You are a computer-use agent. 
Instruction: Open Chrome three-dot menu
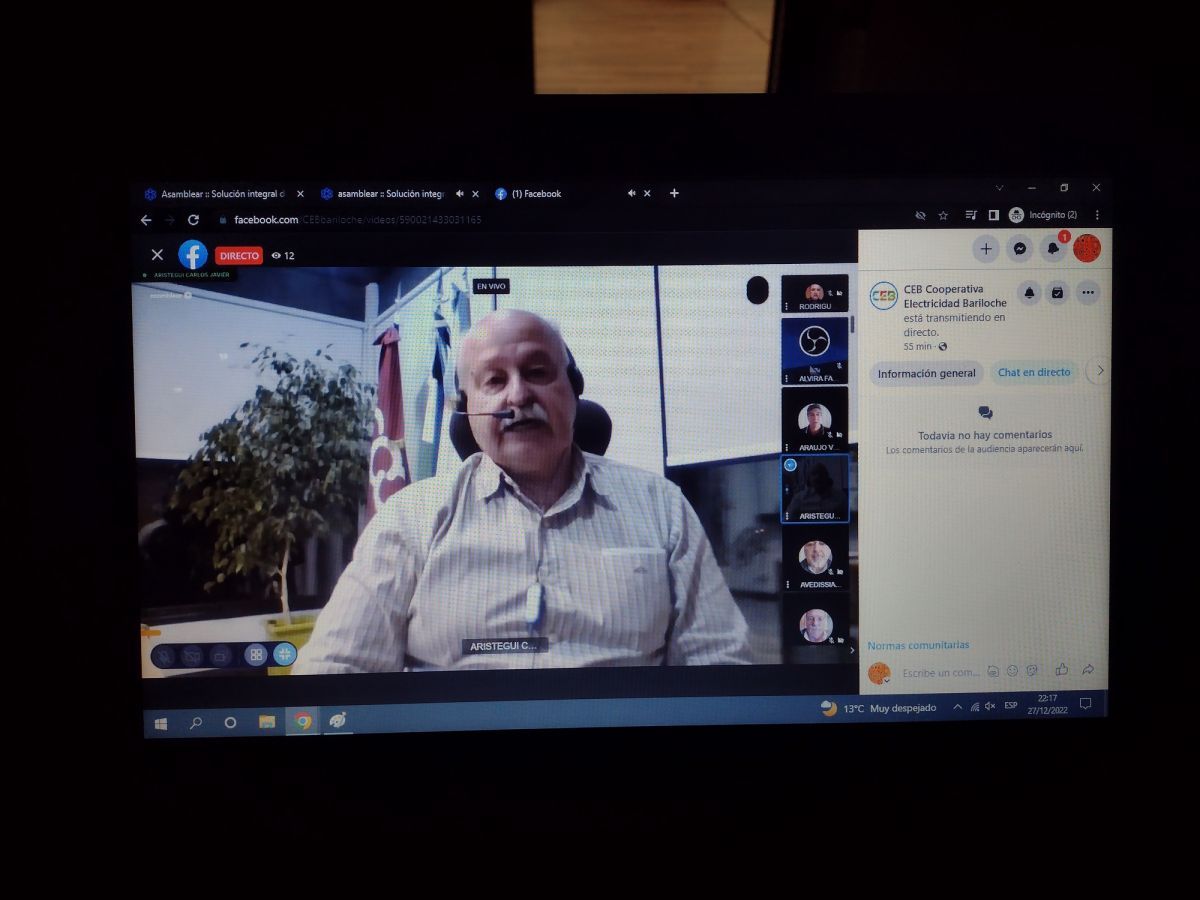(x=1097, y=215)
